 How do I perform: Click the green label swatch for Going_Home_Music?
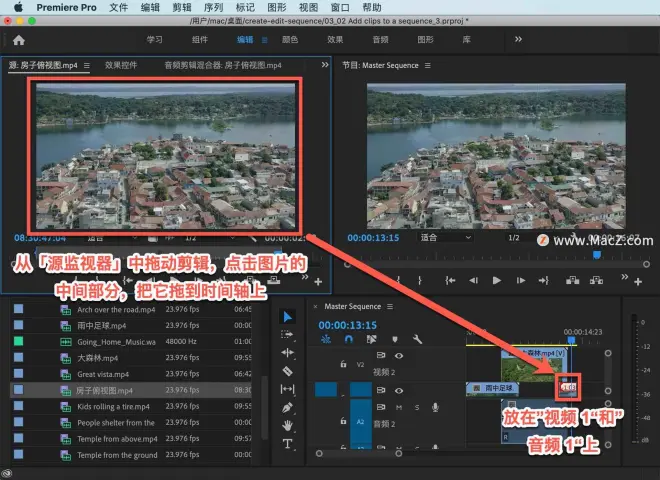(19, 341)
